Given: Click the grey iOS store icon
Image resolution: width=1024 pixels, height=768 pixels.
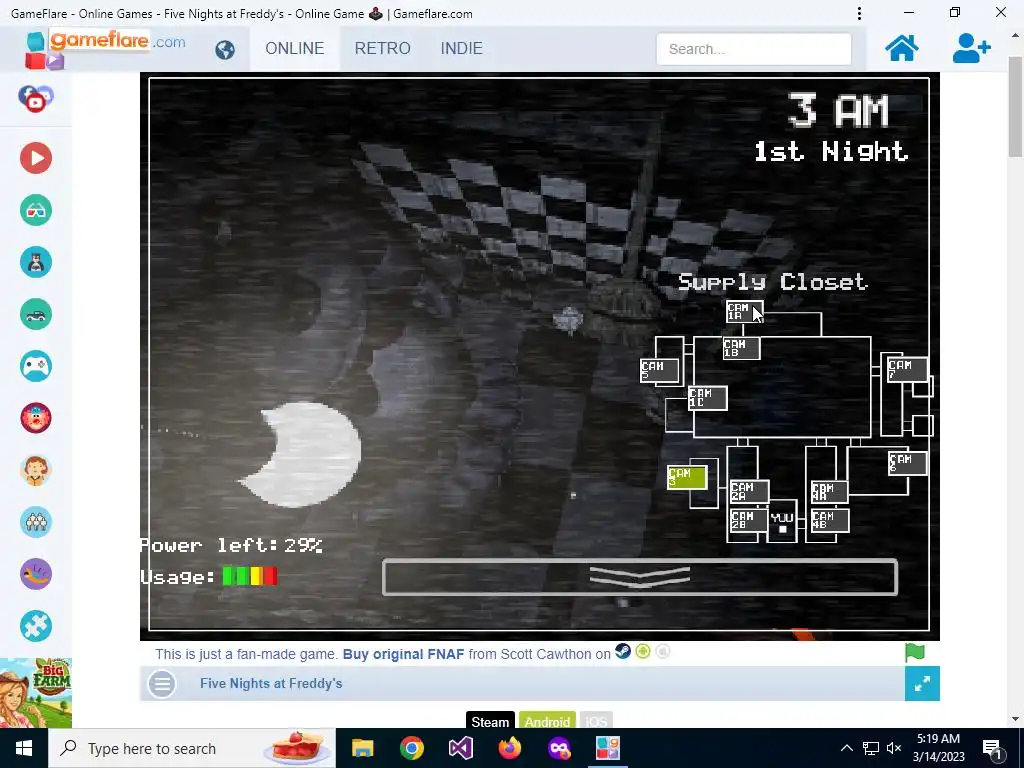Looking at the screenshot, I should (662, 652).
